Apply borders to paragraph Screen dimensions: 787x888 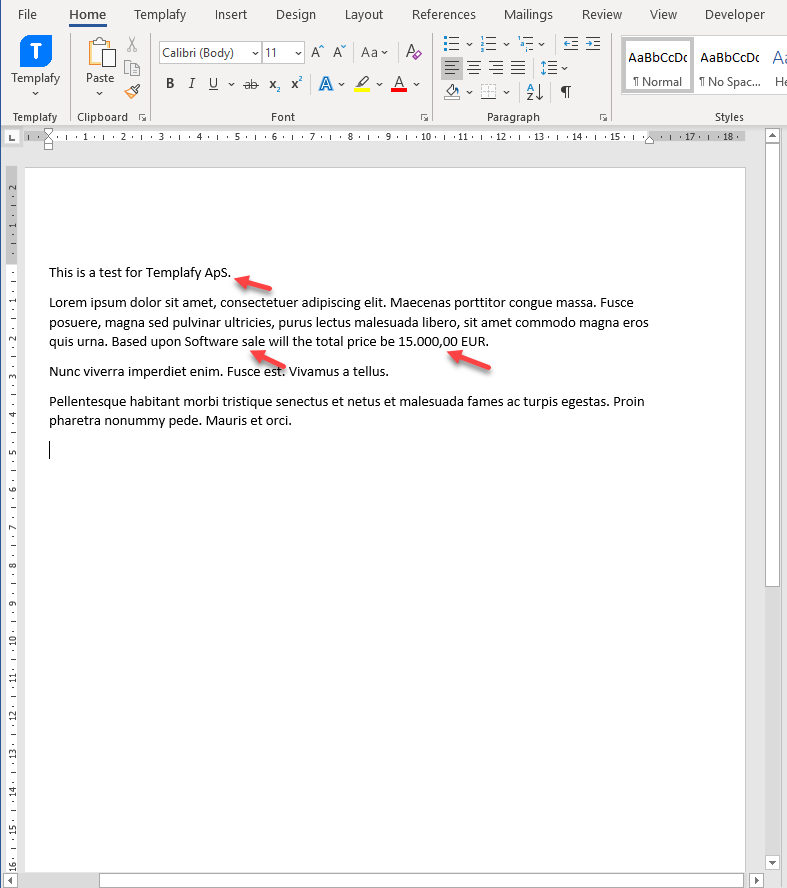pyautogui.click(x=488, y=92)
